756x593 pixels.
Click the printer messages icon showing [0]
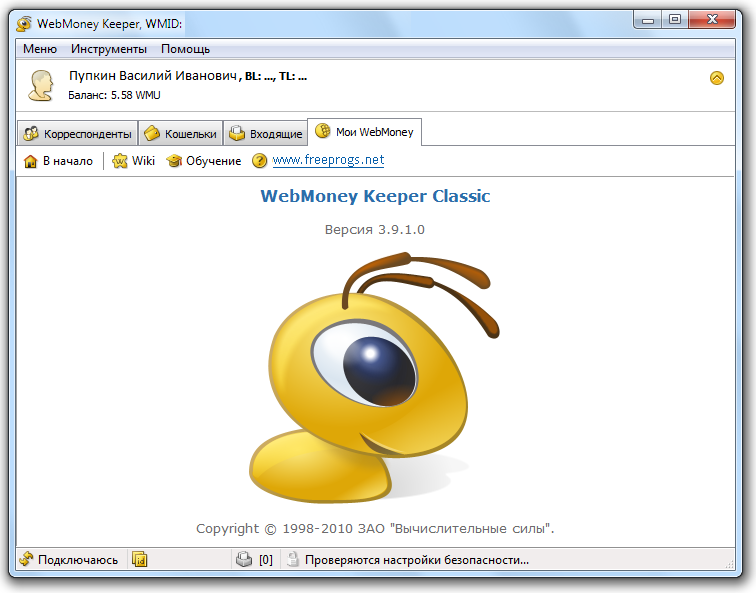pyautogui.click(x=244, y=560)
